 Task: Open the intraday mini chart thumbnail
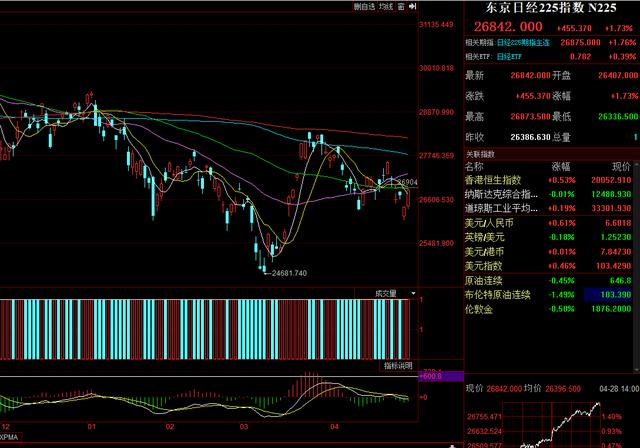[x=551, y=424]
